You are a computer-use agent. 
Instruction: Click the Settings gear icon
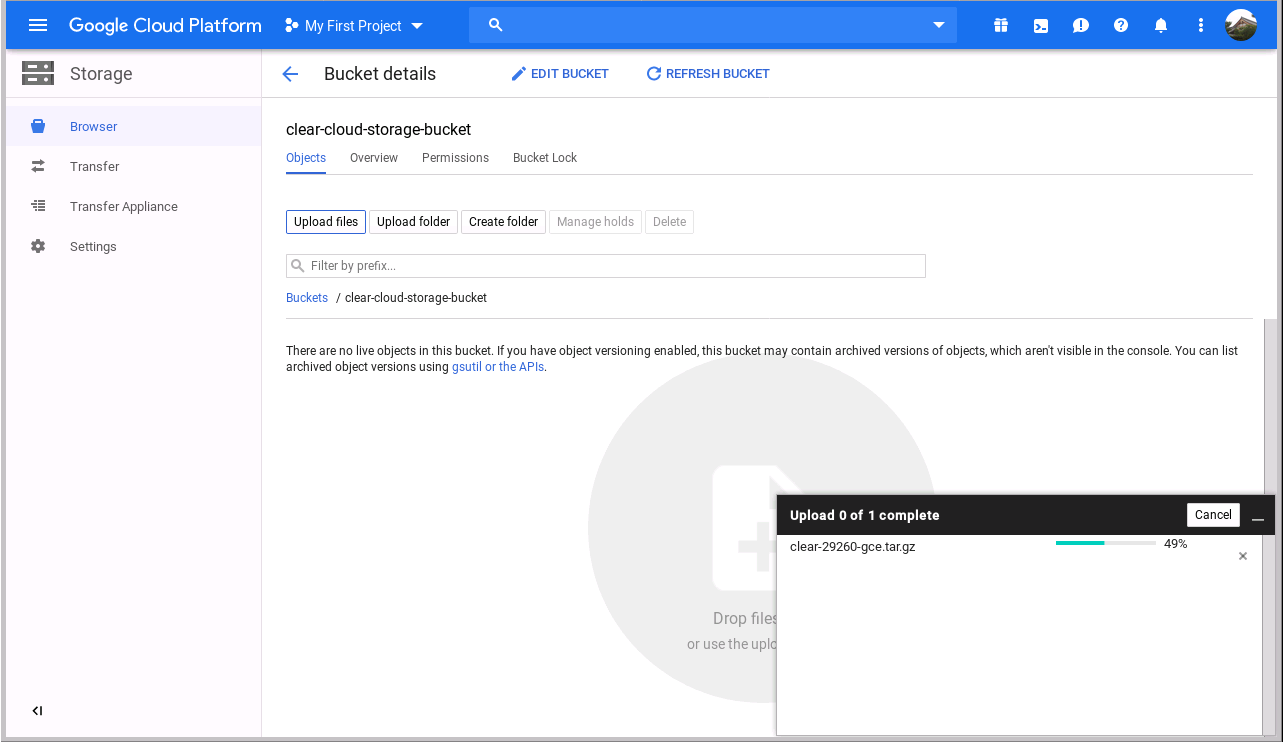point(38,247)
